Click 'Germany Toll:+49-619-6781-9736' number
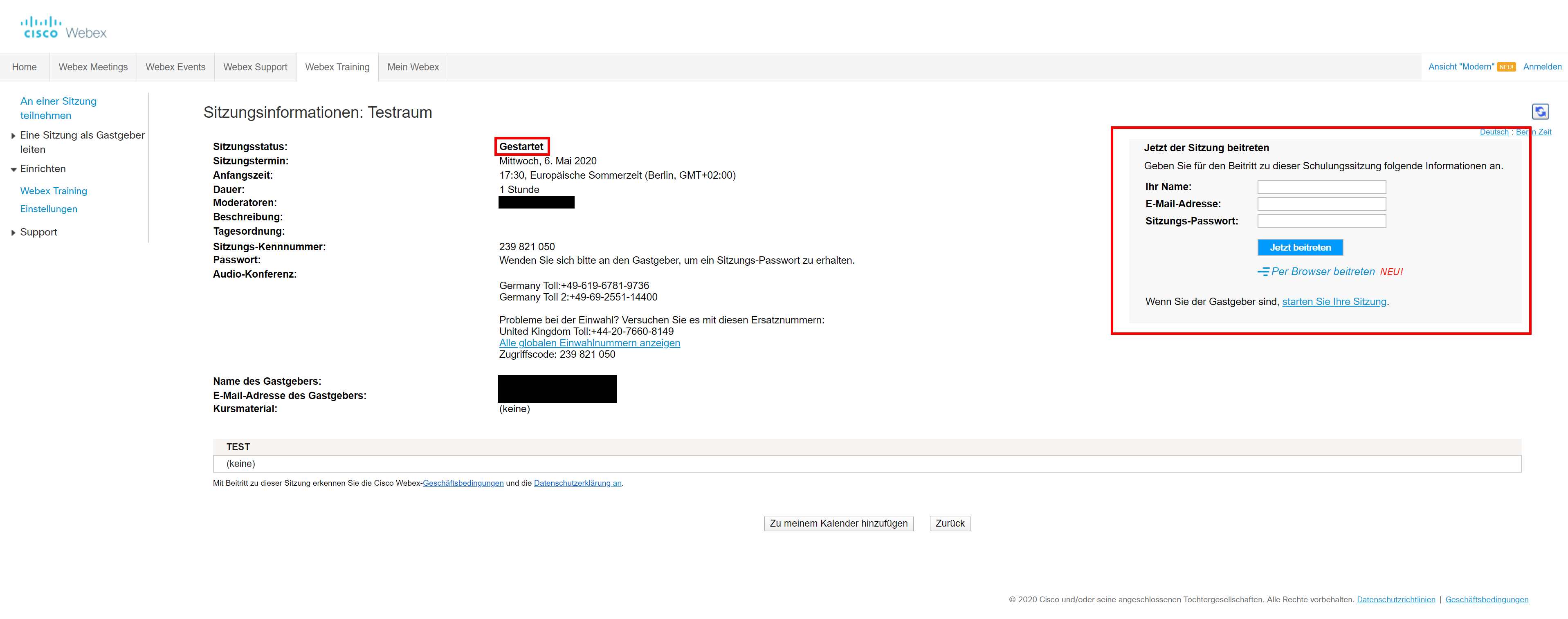Screen dimensions: 1568x619 574,285
